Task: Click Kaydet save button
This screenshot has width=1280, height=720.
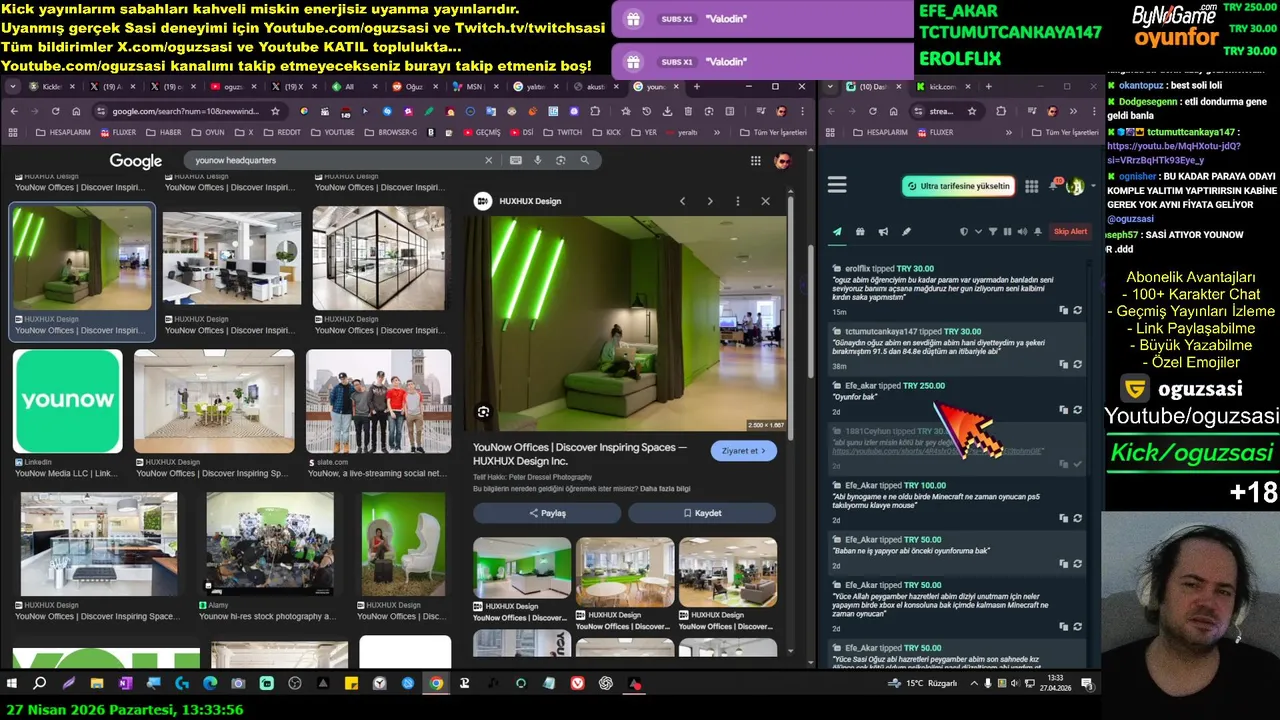Action: coord(702,513)
